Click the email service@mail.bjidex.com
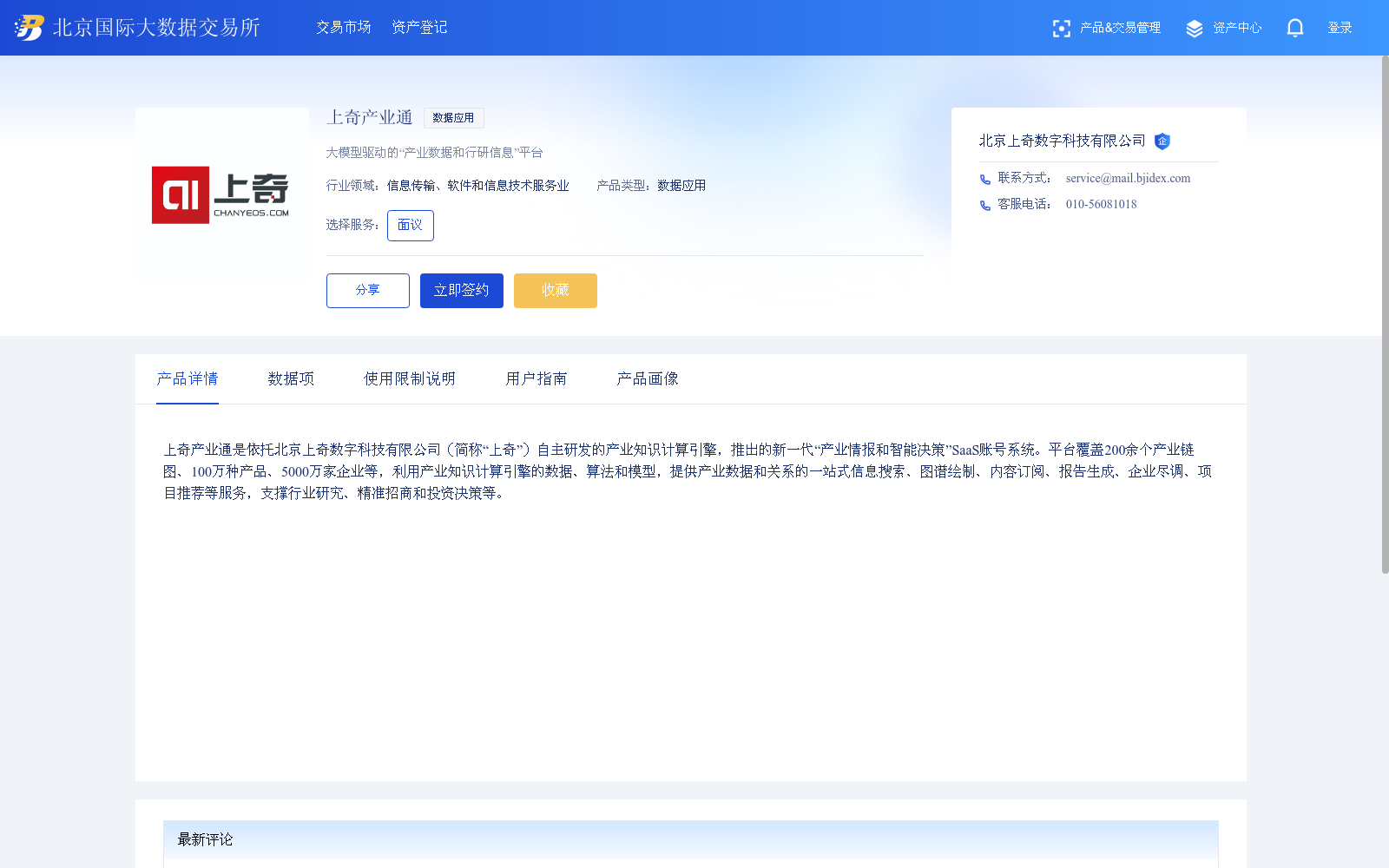The width and height of the screenshot is (1389, 868). click(x=1128, y=178)
